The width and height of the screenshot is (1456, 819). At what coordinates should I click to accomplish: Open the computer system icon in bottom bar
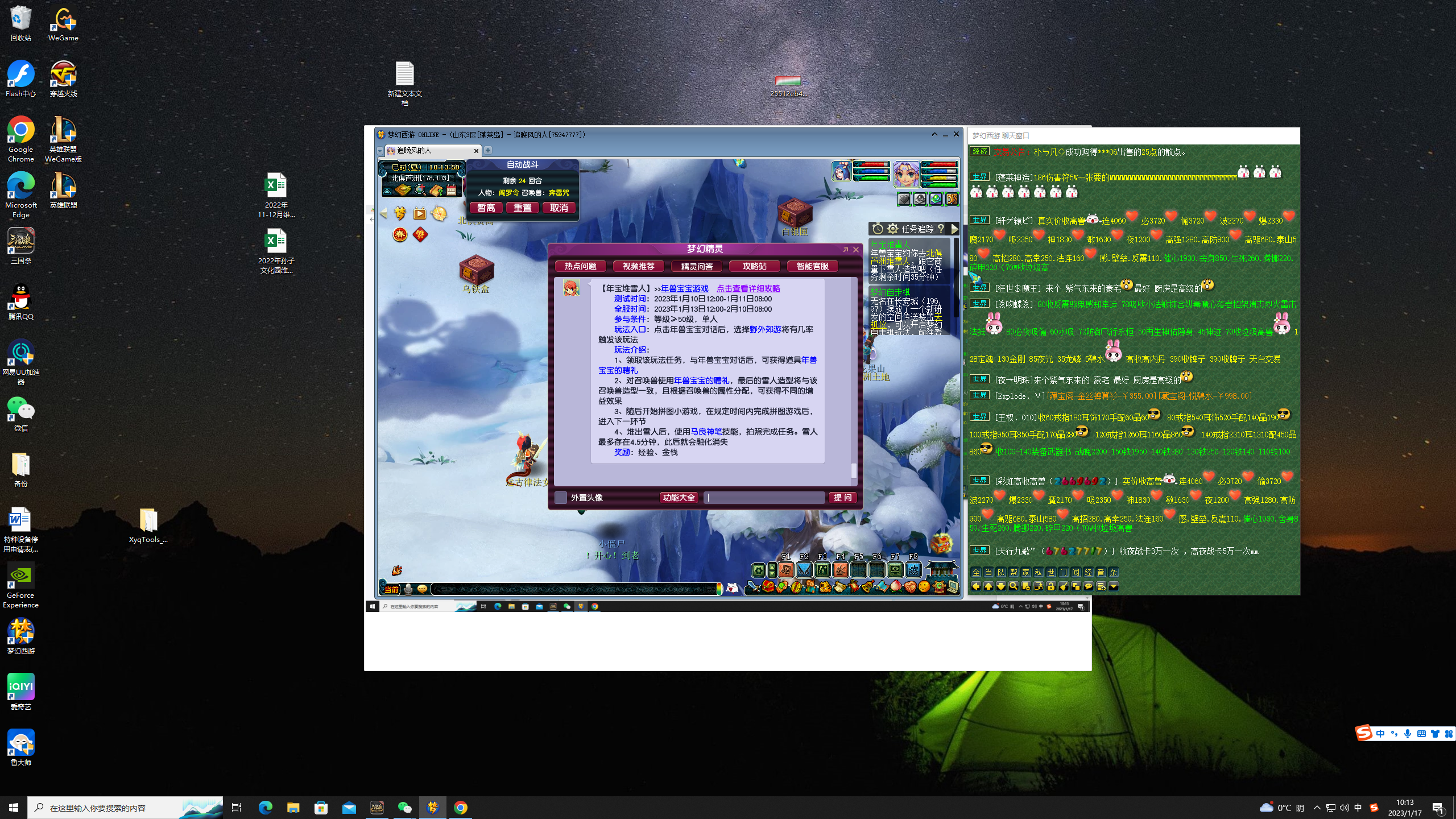point(953,587)
